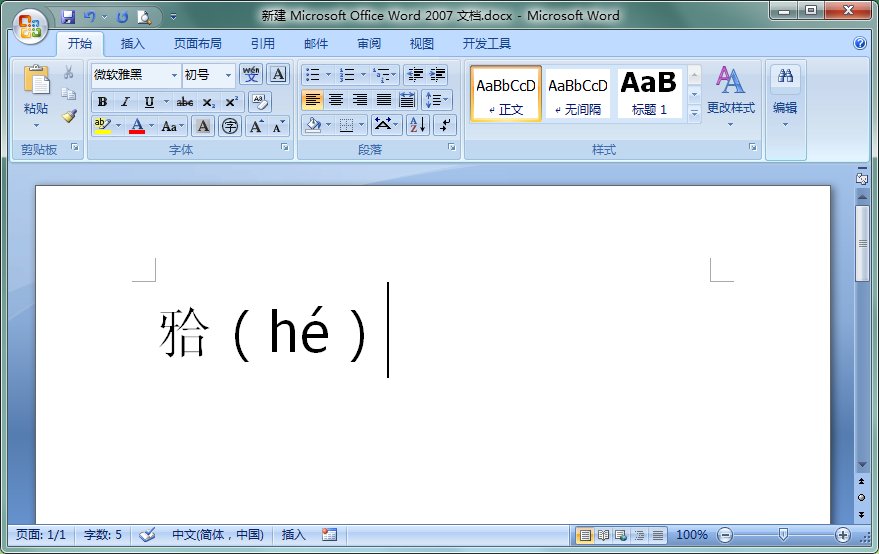This screenshot has width=879, height=554.
Task: Toggle subscript formatting
Action: pyautogui.click(x=209, y=102)
